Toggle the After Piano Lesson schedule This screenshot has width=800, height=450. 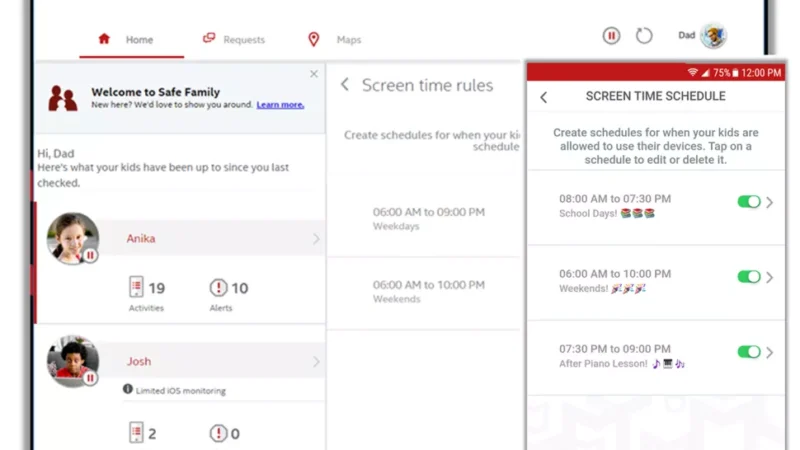[x=748, y=352]
